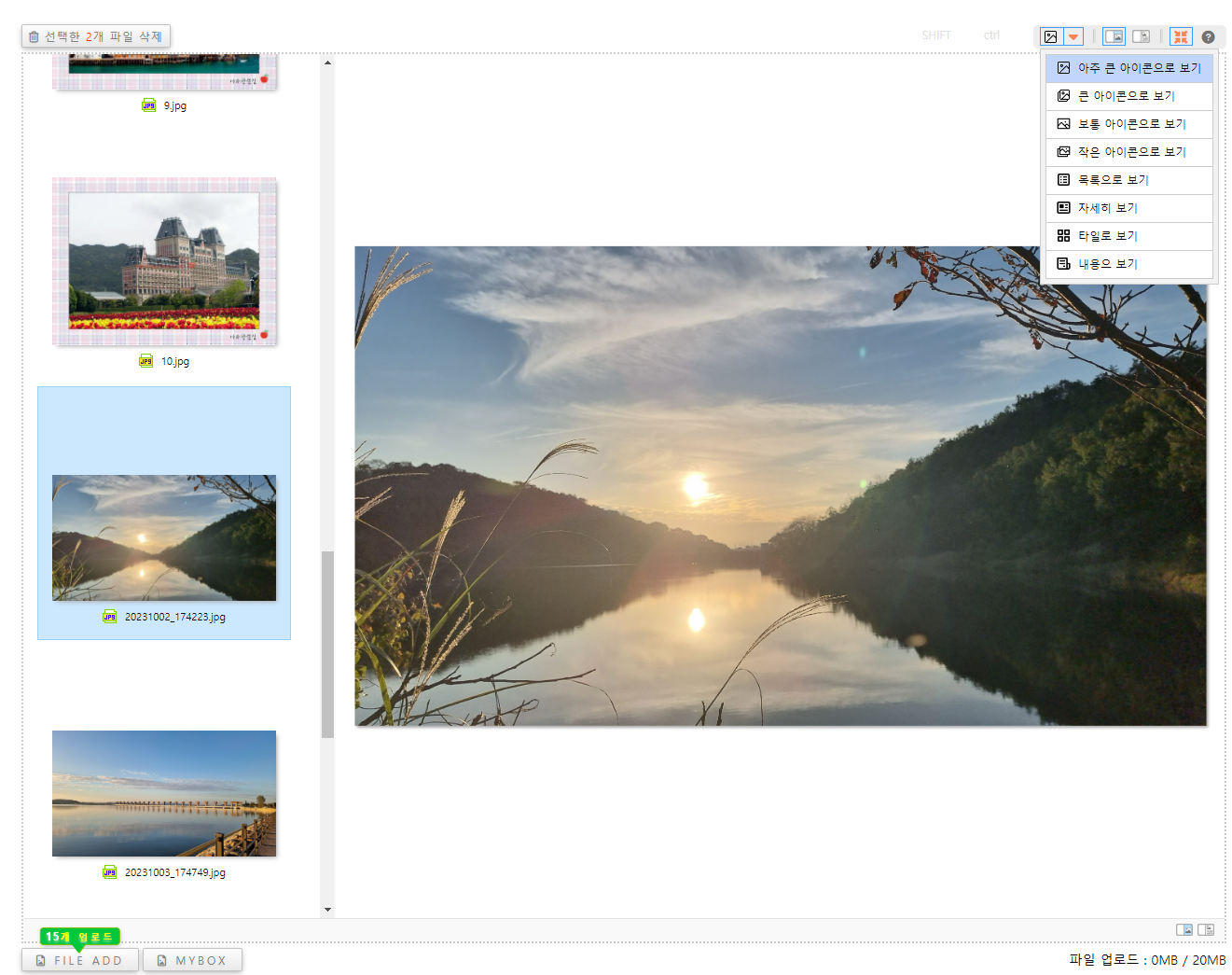The height and width of the screenshot is (975, 1232).
Task: Toggle the left-list image preview layout
Action: coord(1114,36)
